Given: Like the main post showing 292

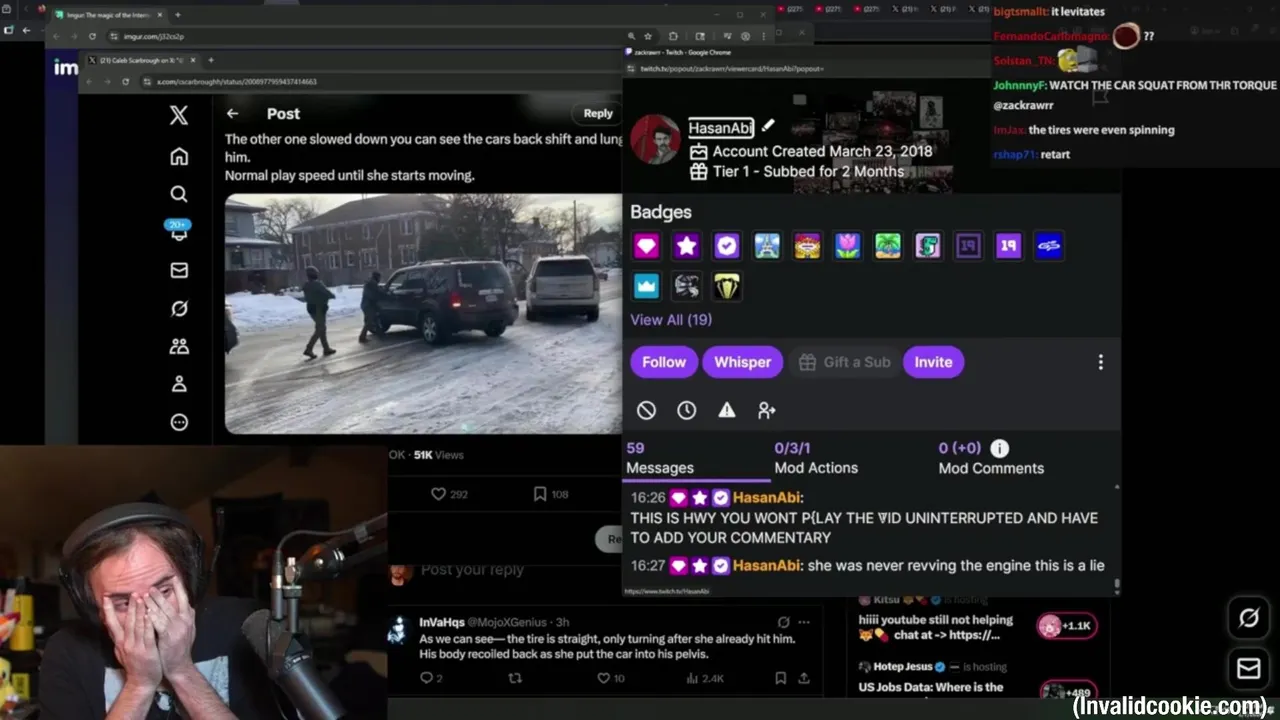Looking at the screenshot, I should [449, 494].
